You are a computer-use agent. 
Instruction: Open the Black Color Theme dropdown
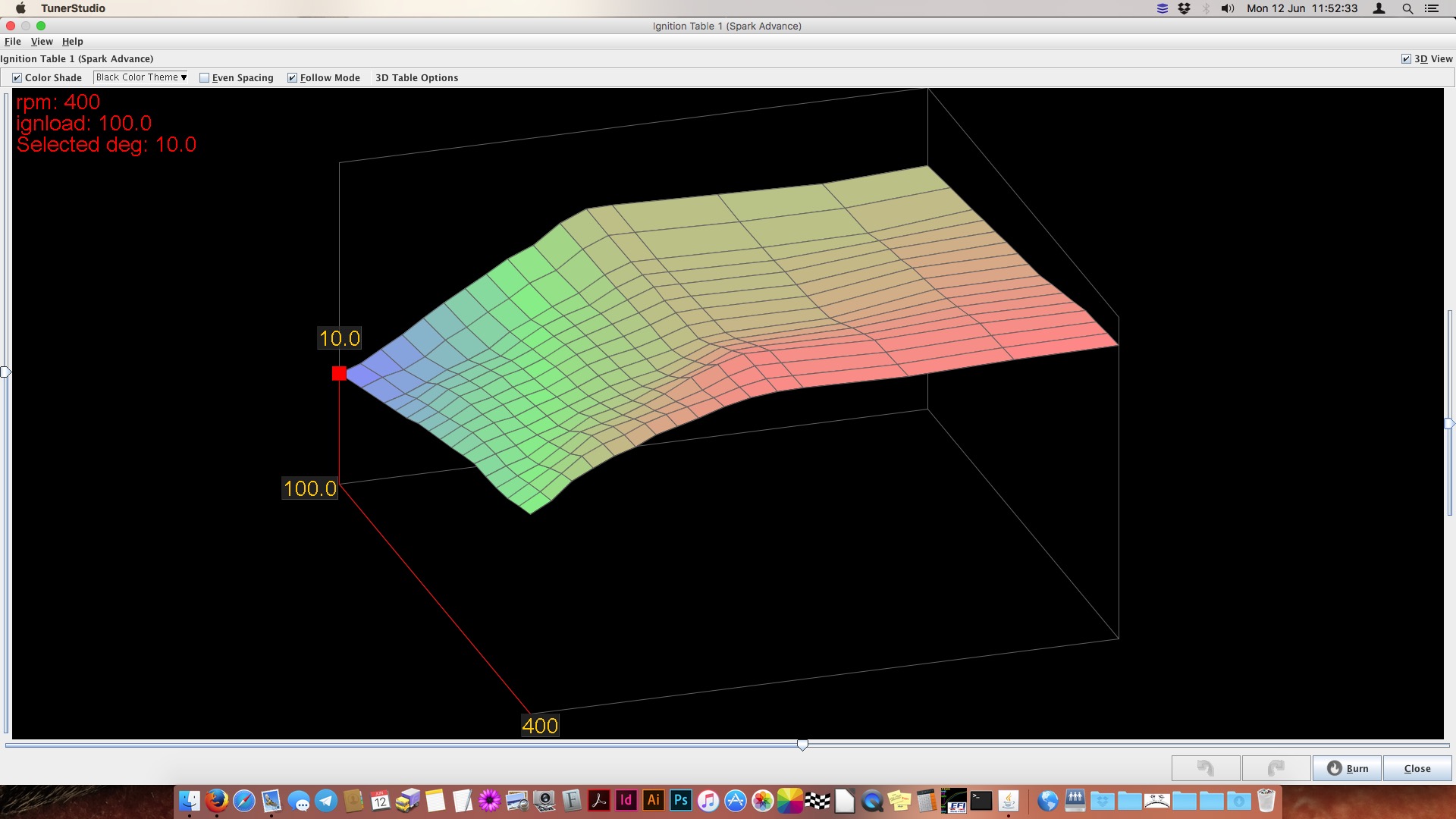(140, 77)
